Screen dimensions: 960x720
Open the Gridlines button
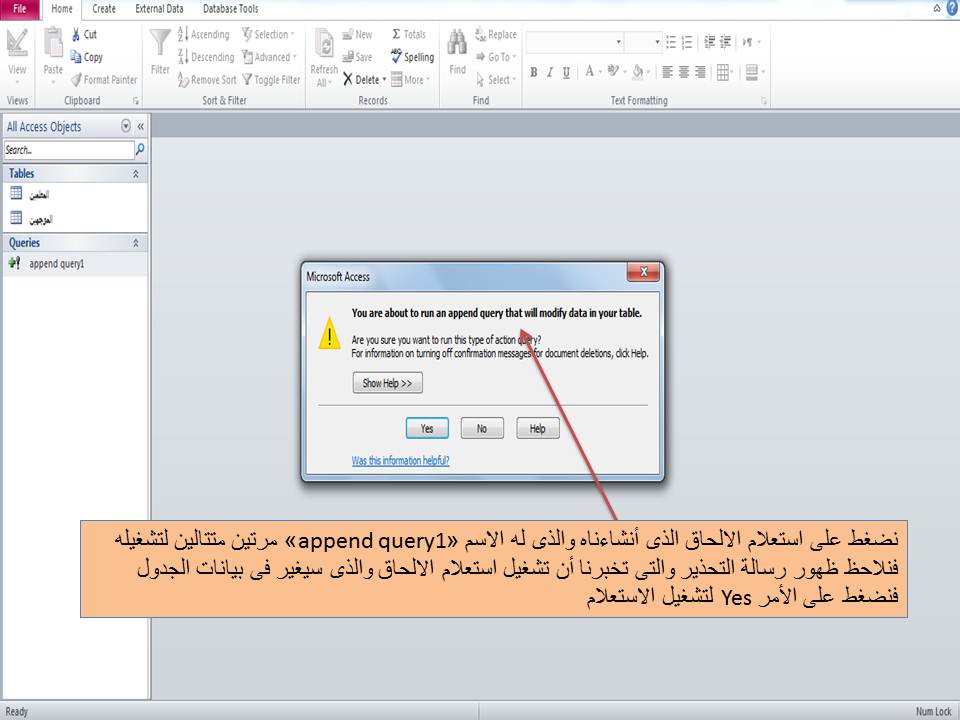tap(725, 72)
